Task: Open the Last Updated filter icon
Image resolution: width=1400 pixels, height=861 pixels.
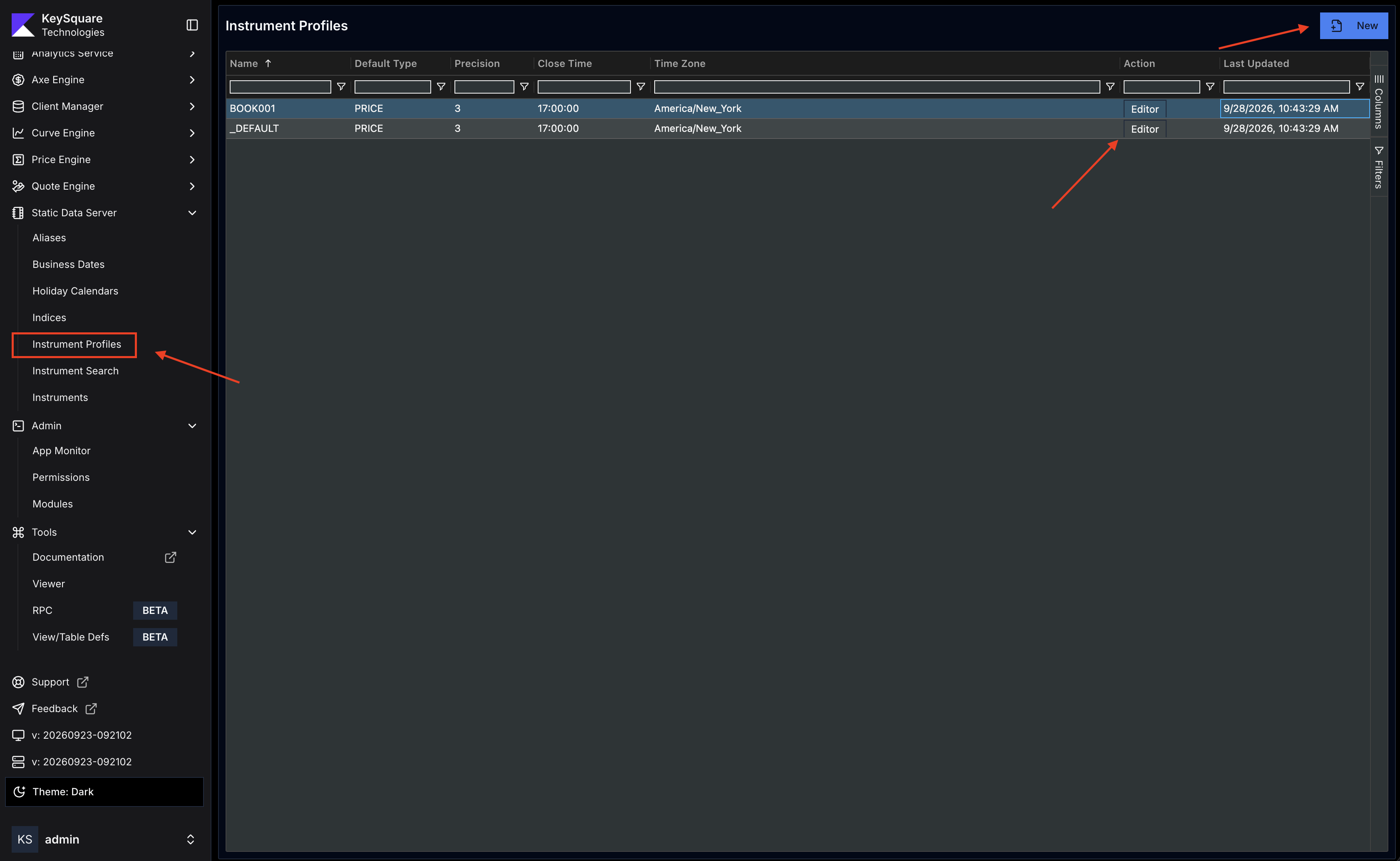Action: (1360, 87)
